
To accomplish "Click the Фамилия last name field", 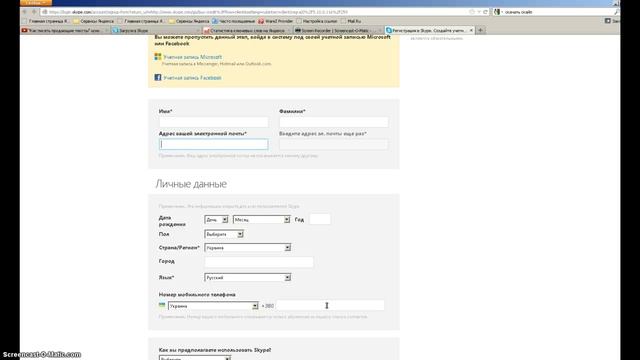I will pos(334,122).
